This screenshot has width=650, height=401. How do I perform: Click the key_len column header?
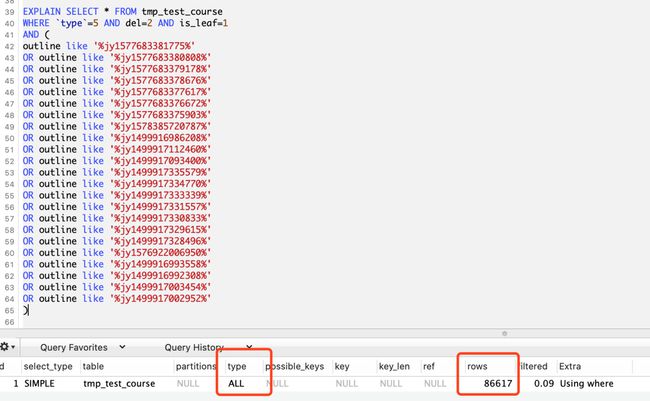394,366
